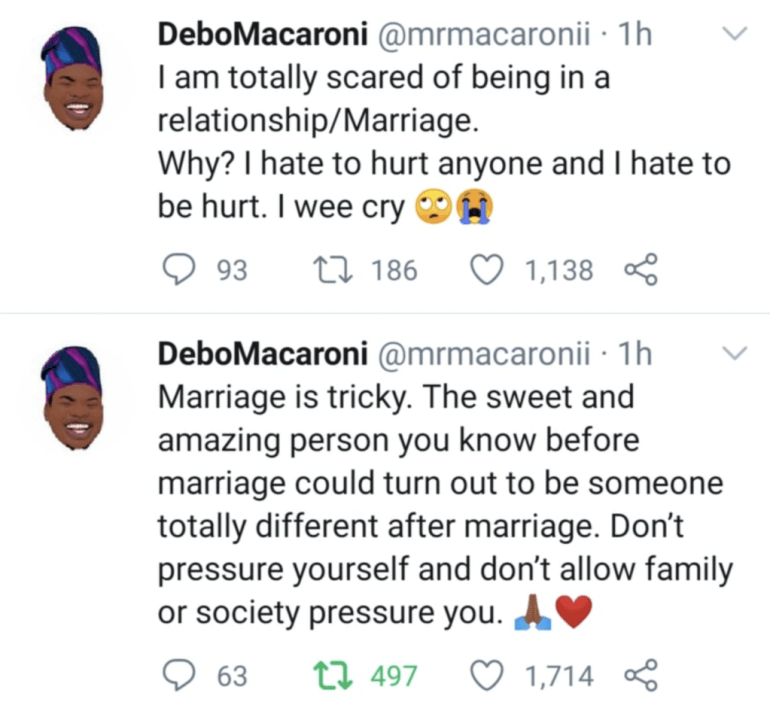
Task: Open the first tweet's chevron dropdown menu
Action: tap(735, 34)
